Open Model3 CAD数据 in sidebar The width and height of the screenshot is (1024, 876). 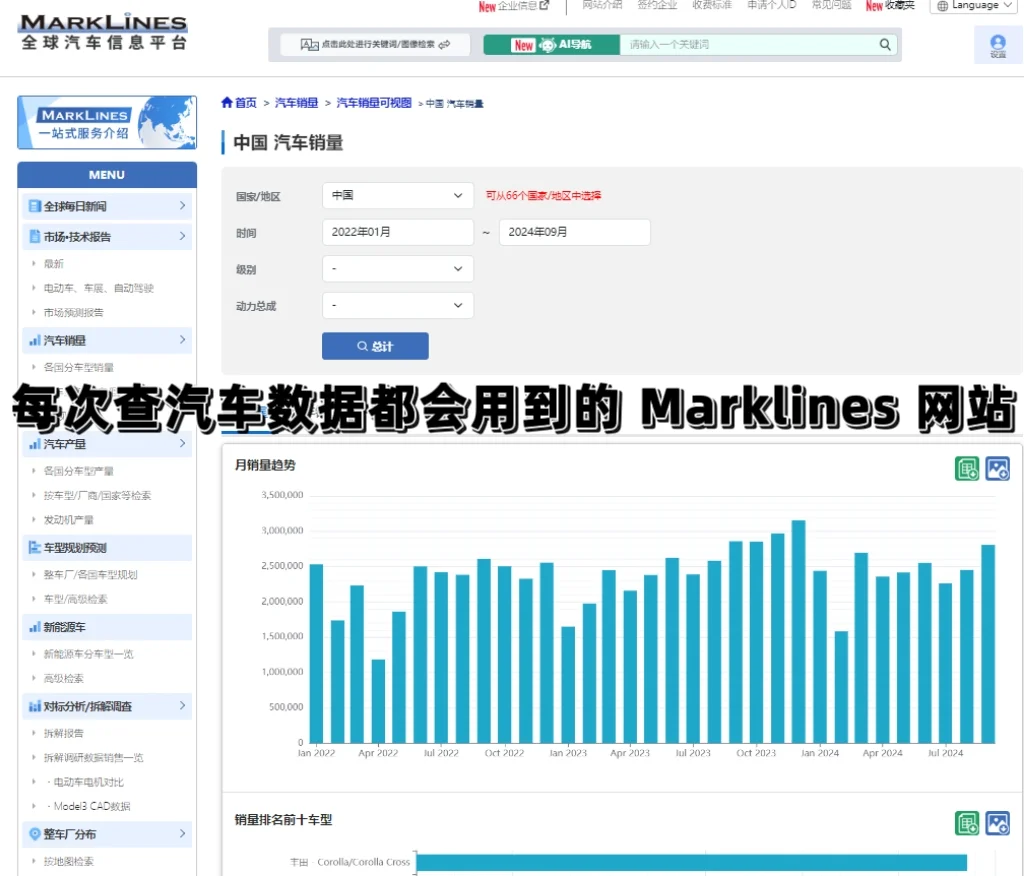pos(91,806)
